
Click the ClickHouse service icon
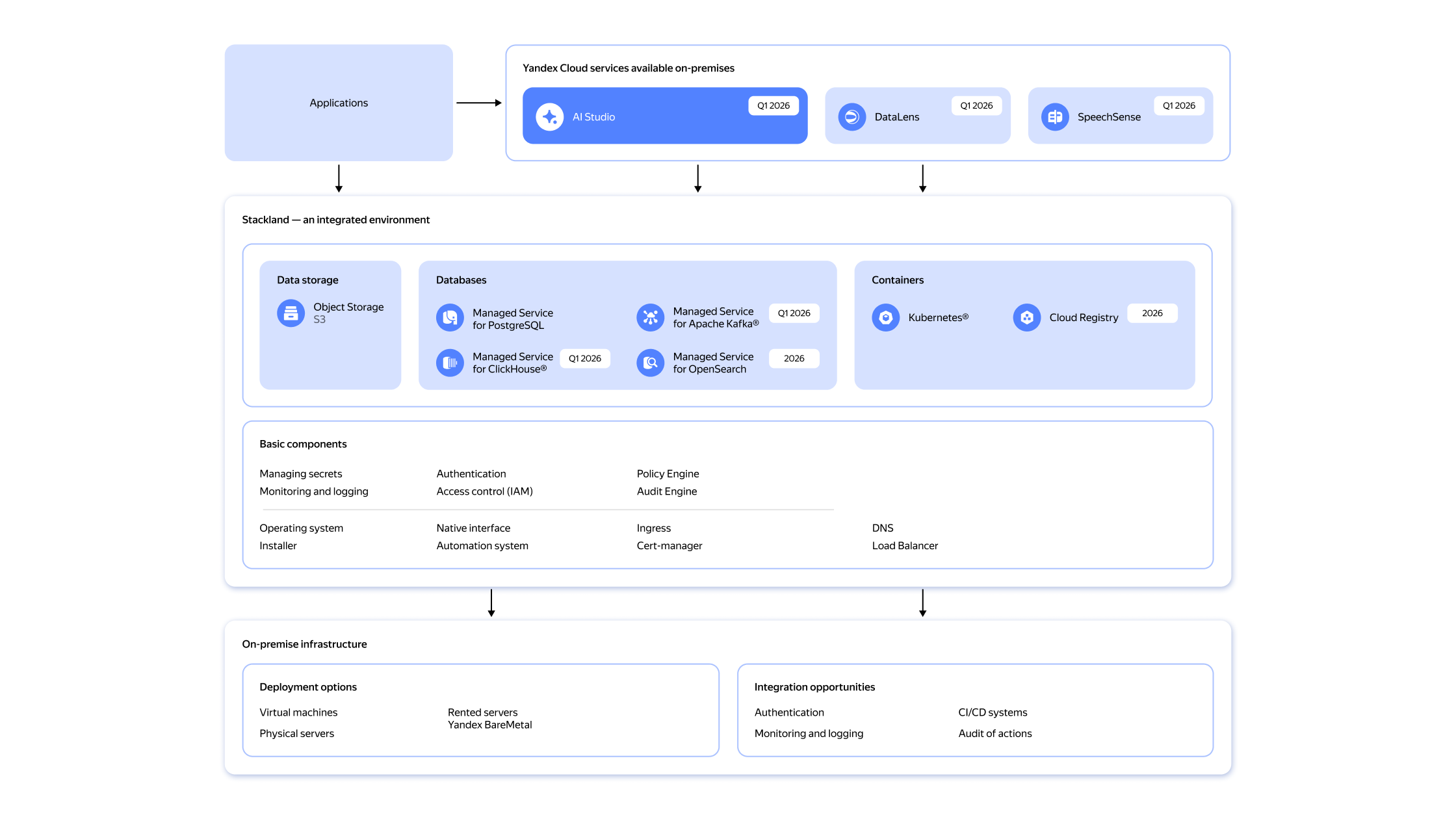pyautogui.click(x=450, y=363)
